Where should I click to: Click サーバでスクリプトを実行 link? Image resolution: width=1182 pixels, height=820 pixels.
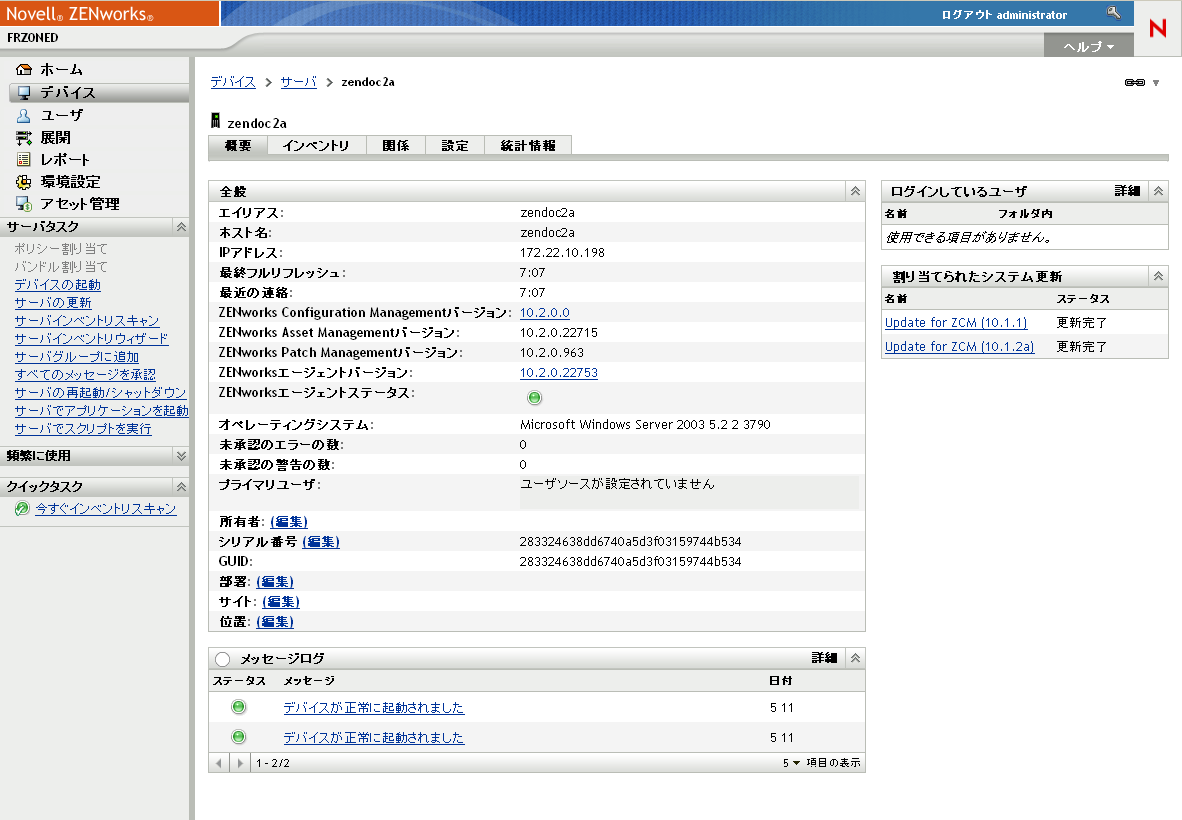pyautogui.click(x=83, y=429)
